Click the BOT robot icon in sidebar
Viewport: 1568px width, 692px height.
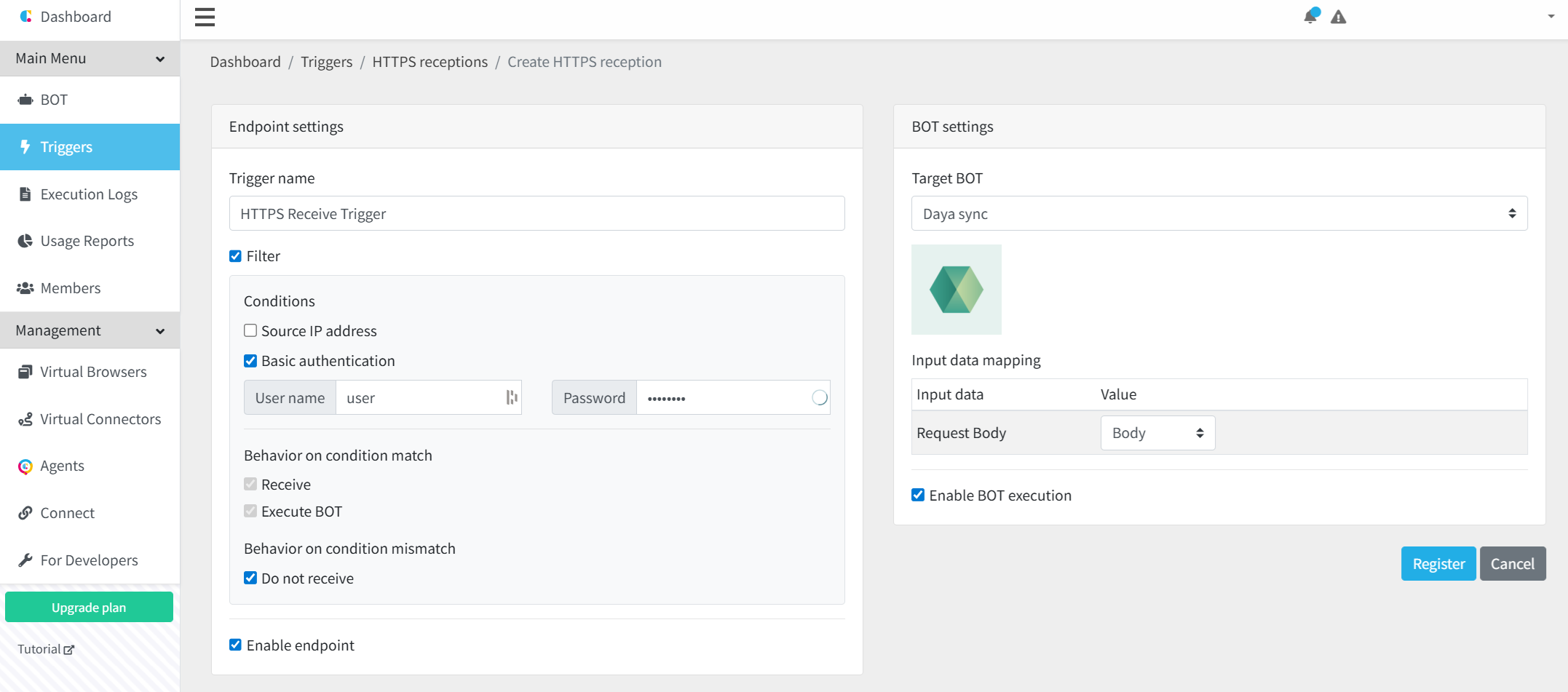(25, 100)
